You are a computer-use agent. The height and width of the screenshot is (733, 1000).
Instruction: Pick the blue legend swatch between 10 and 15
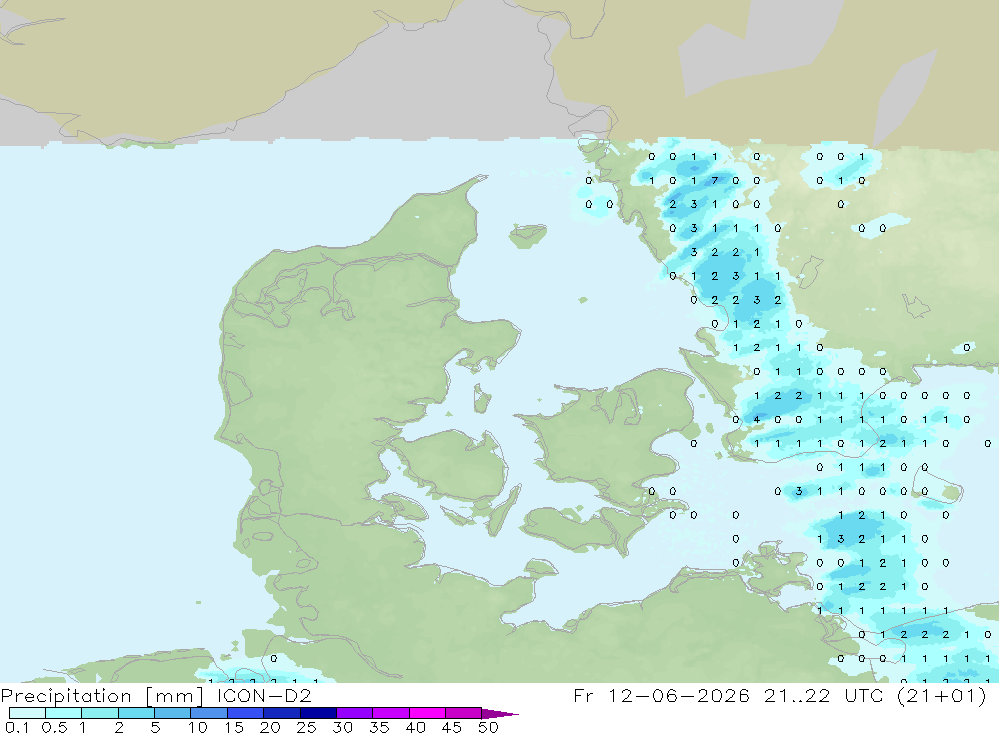pos(209,713)
